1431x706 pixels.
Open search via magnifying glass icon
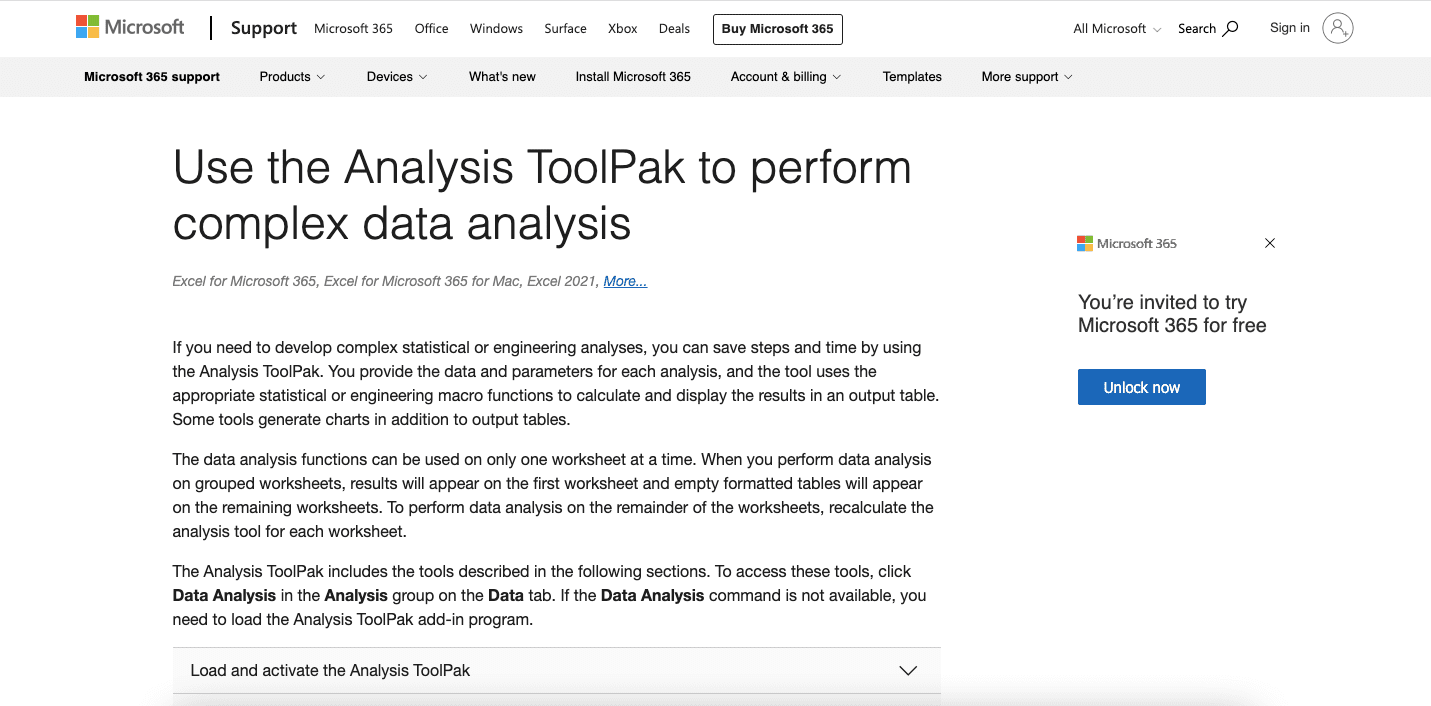[x=1230, y=28]
